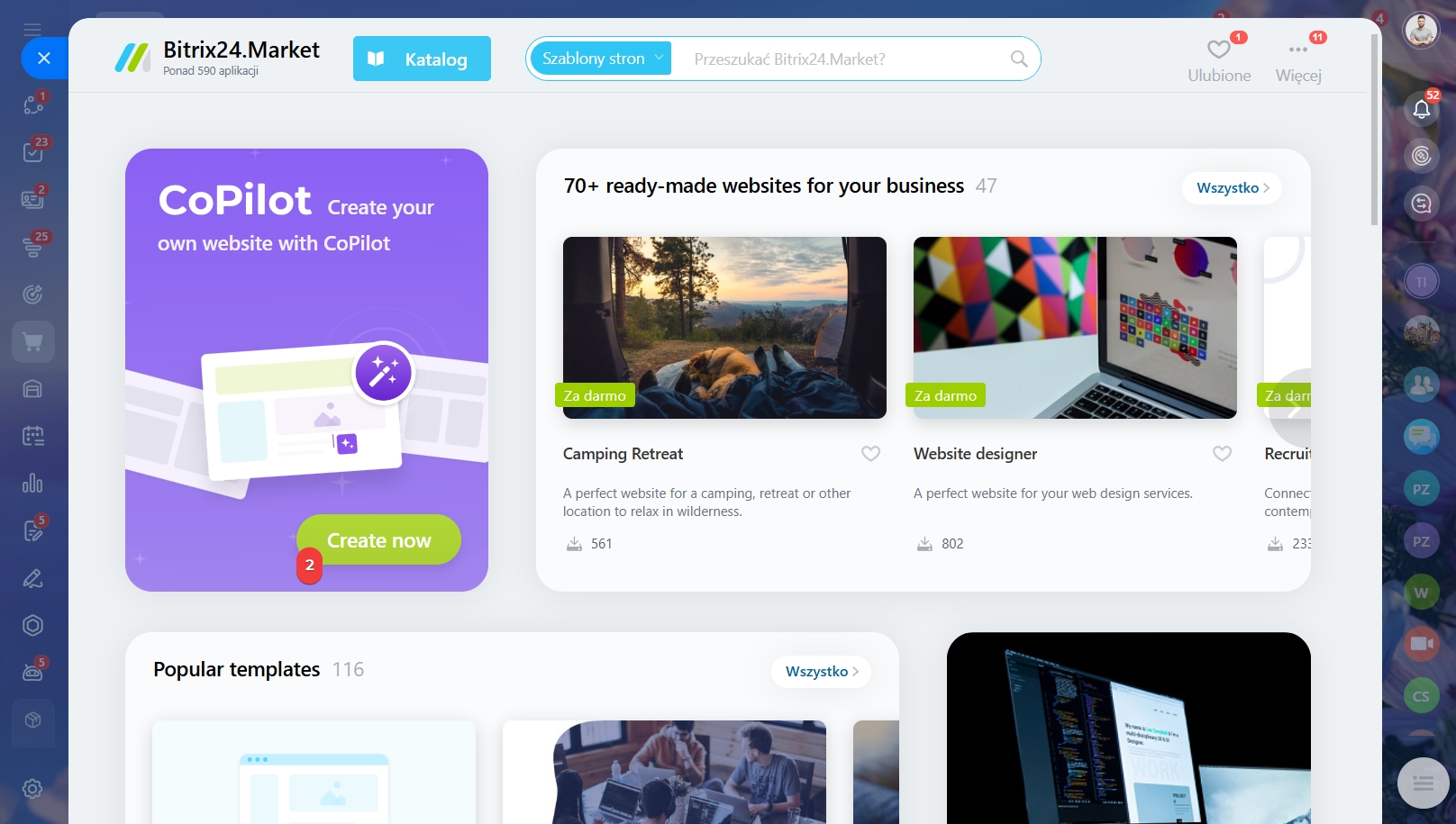Click the notifications bell icon
The image size is (1456, 824).
1422,109
